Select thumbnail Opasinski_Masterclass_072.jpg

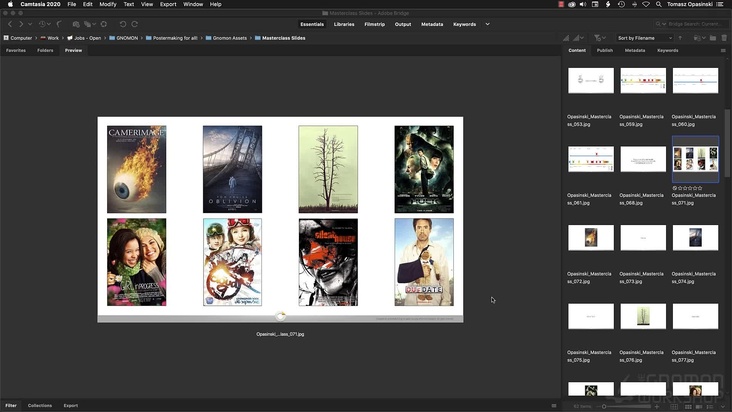[591, 237]
